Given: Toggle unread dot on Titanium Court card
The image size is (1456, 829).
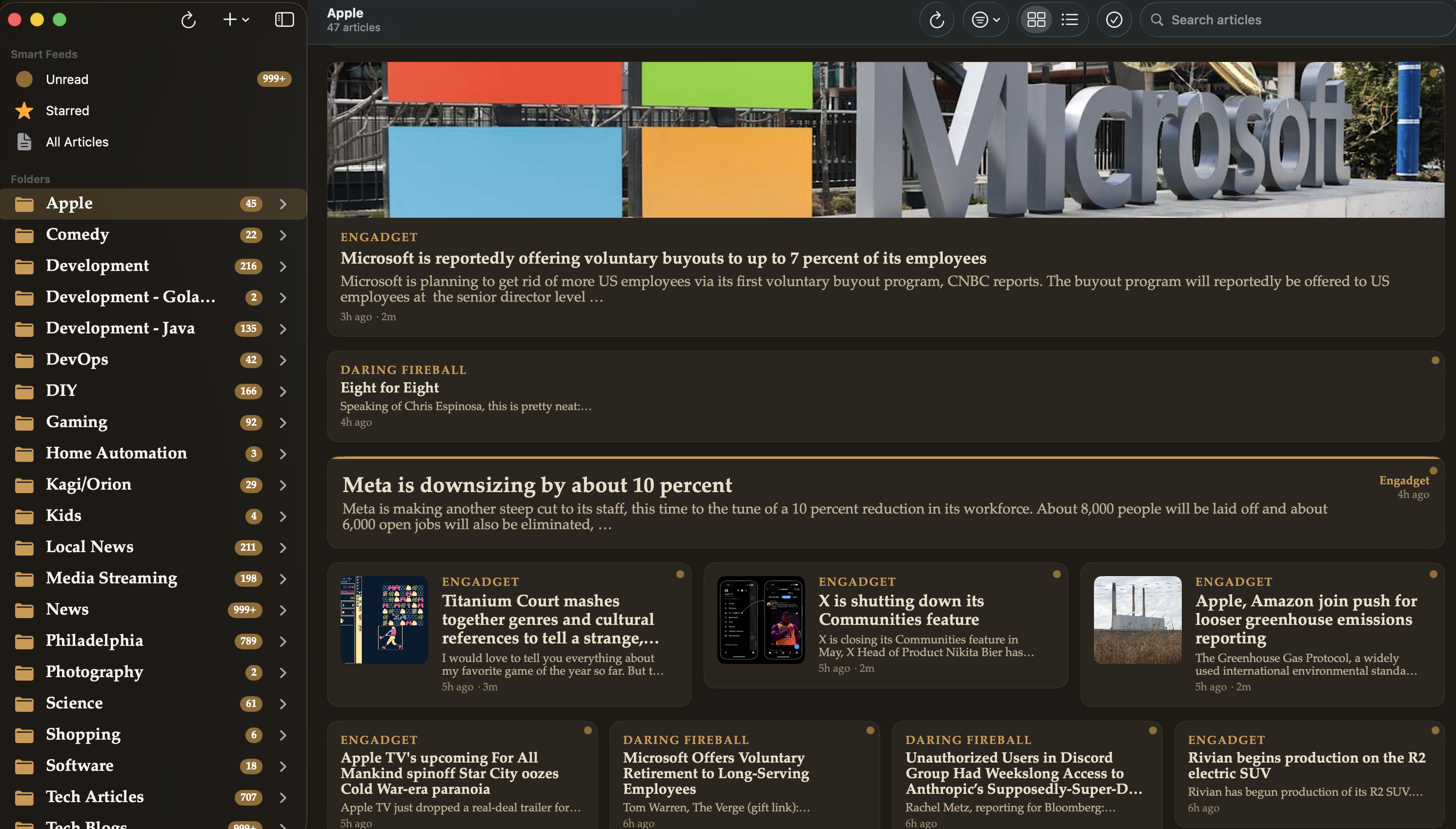Looking at the screenshot, I should [679, 575].
